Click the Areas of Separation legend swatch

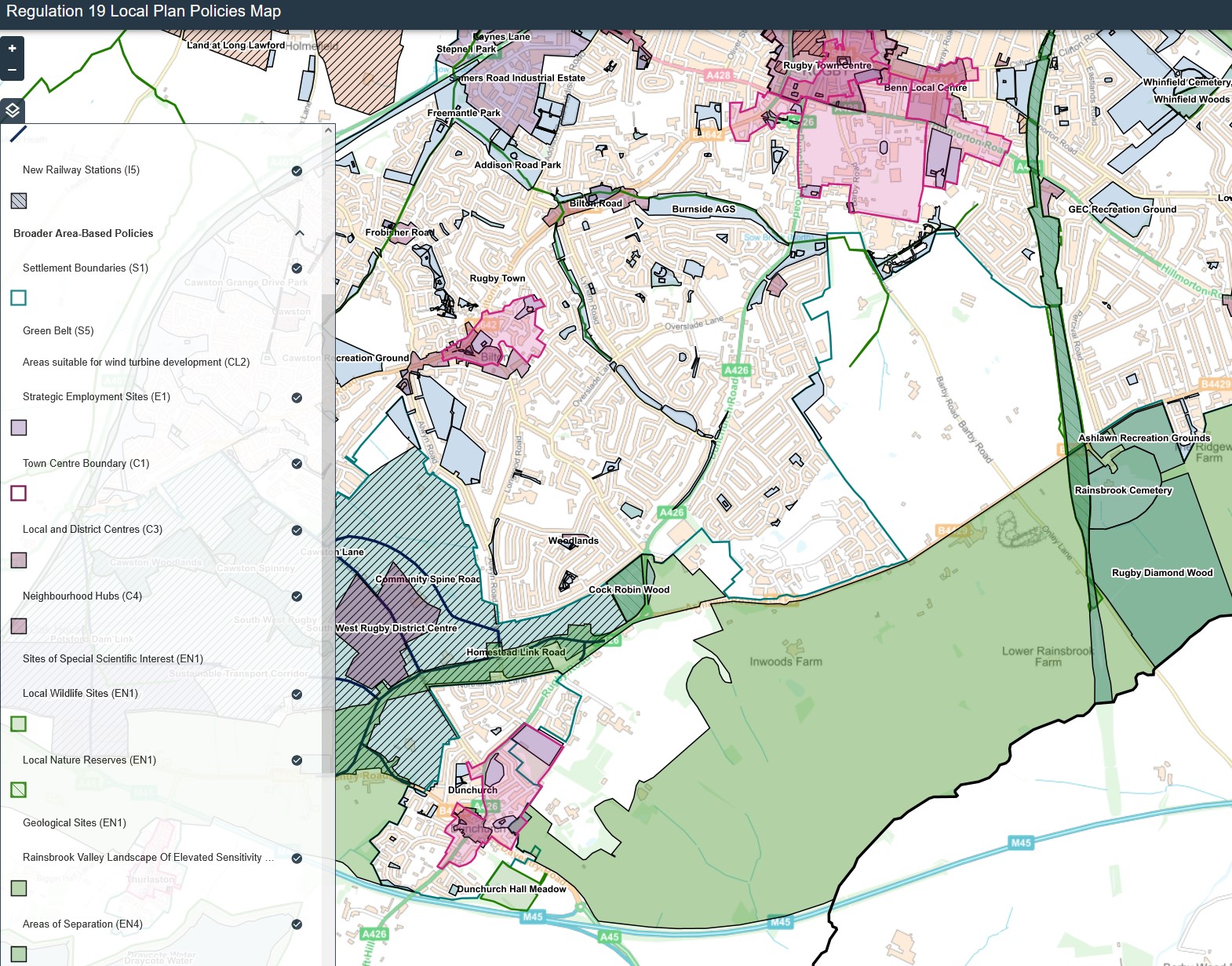click(x=19, y=953)
